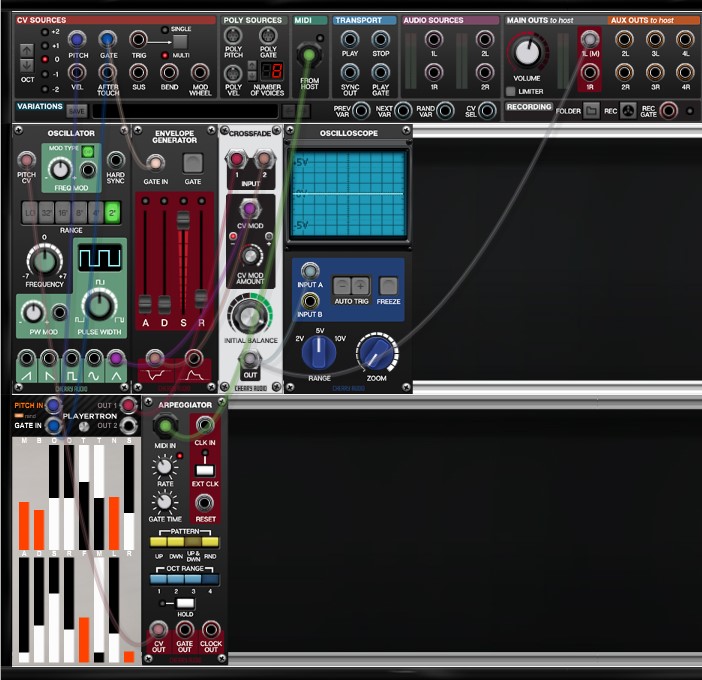Image resolution: width=702 pixels, height=680 pixels.
Task: Click the Attack slider of envelope
Action: [x=145, y=304]
